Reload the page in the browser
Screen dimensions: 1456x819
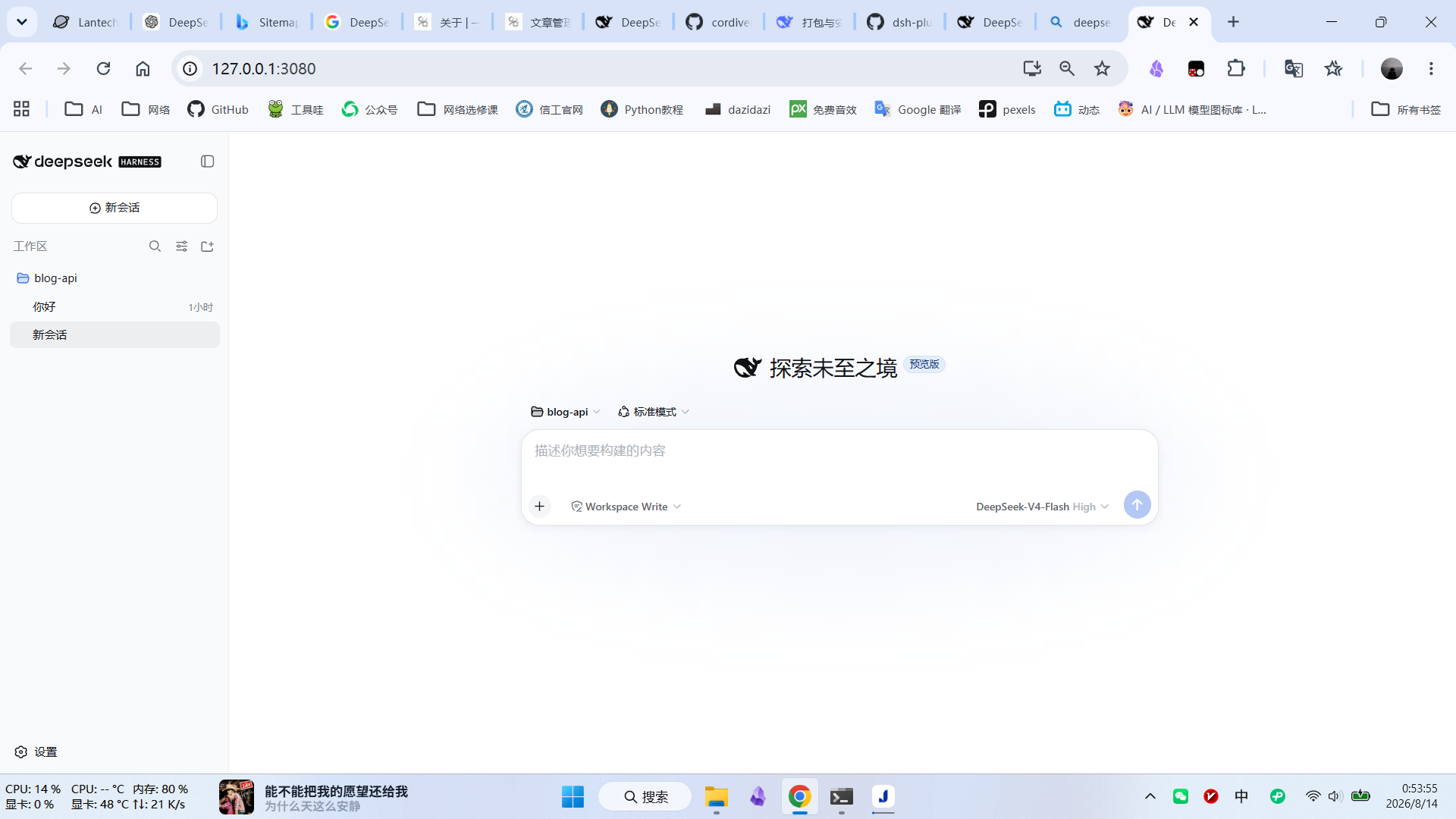[x=103, y=68]
